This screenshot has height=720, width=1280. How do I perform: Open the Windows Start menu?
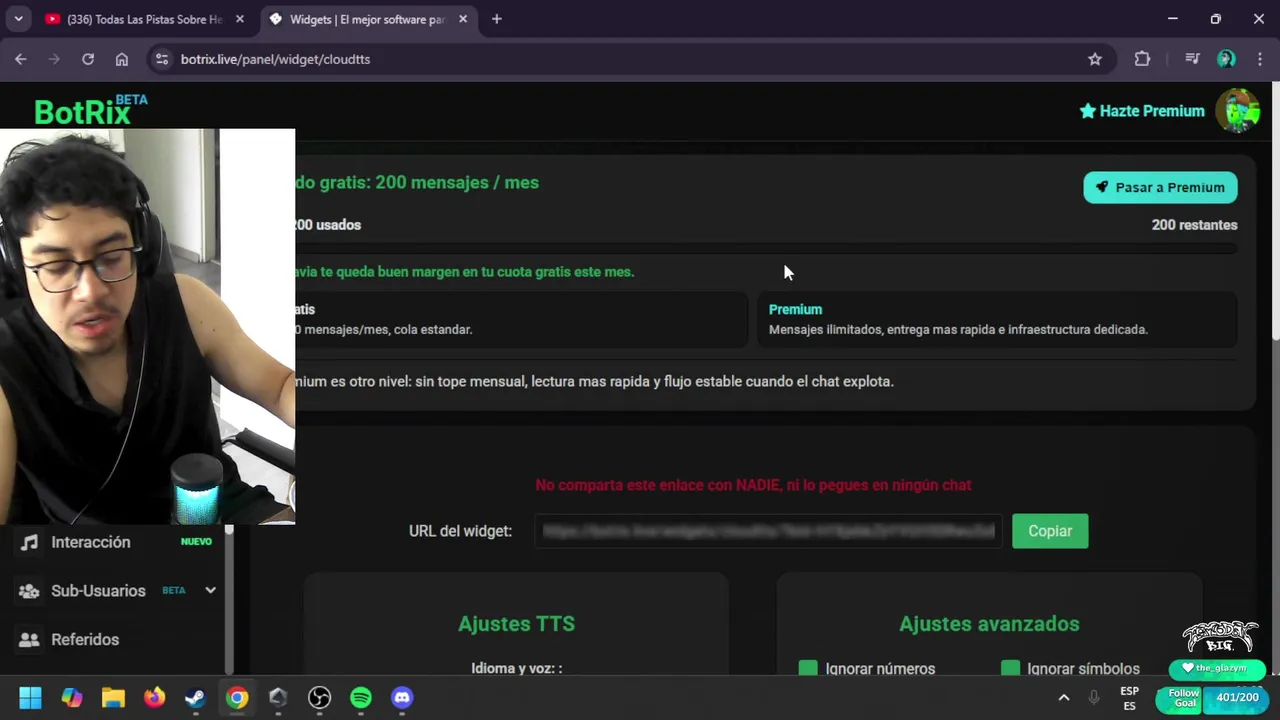point(30,697)
